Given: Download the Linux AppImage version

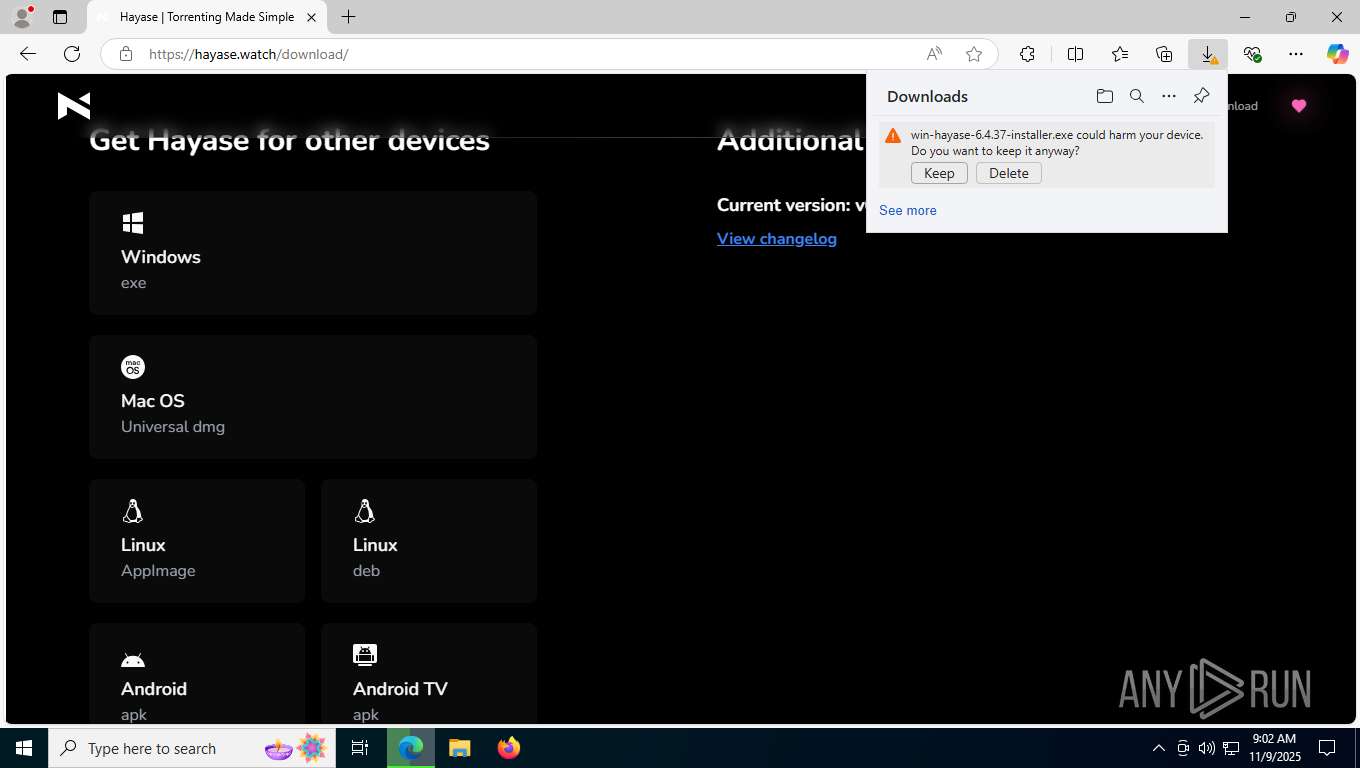Looking at the screenshot, I should (x=197, y=541).
